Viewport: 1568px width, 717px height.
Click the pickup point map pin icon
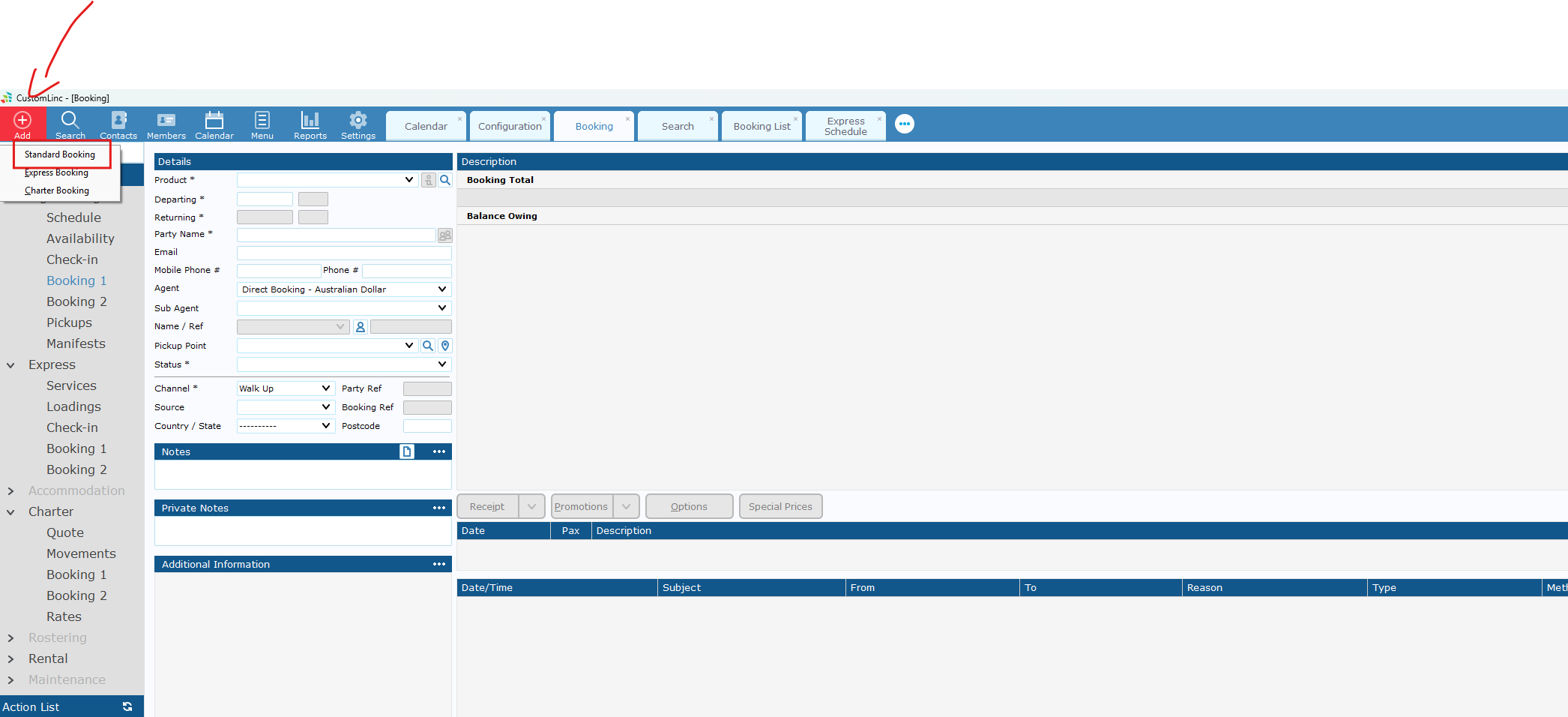(x=445, y=346)
